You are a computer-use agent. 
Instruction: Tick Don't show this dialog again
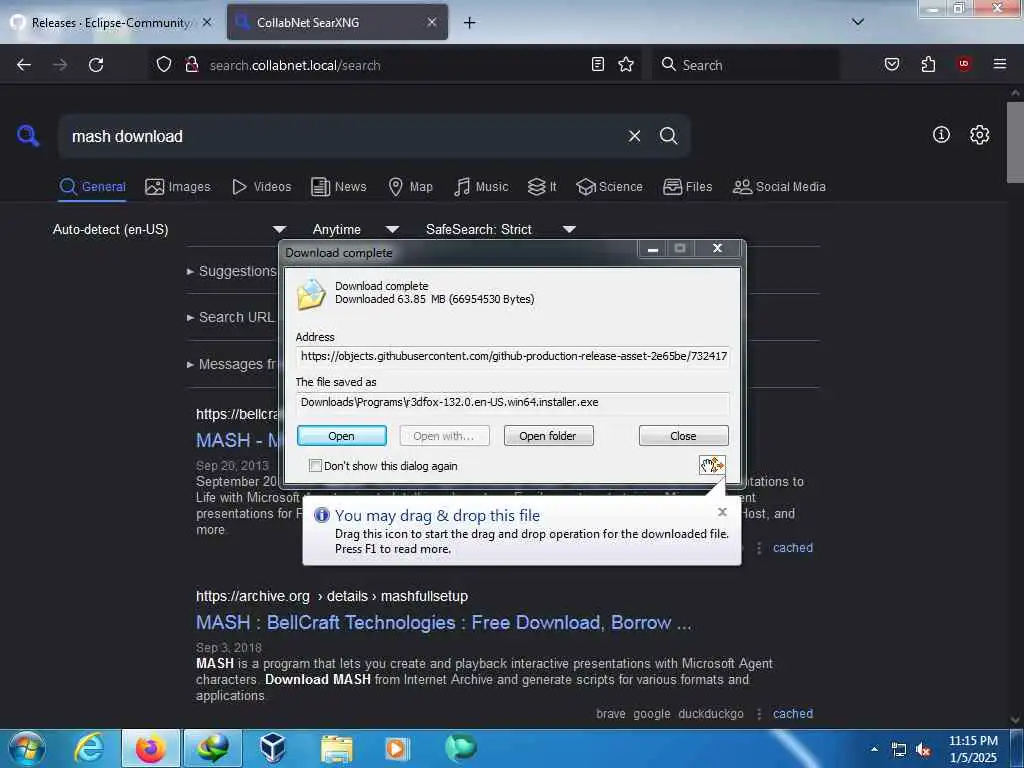(x=315, y=466)
